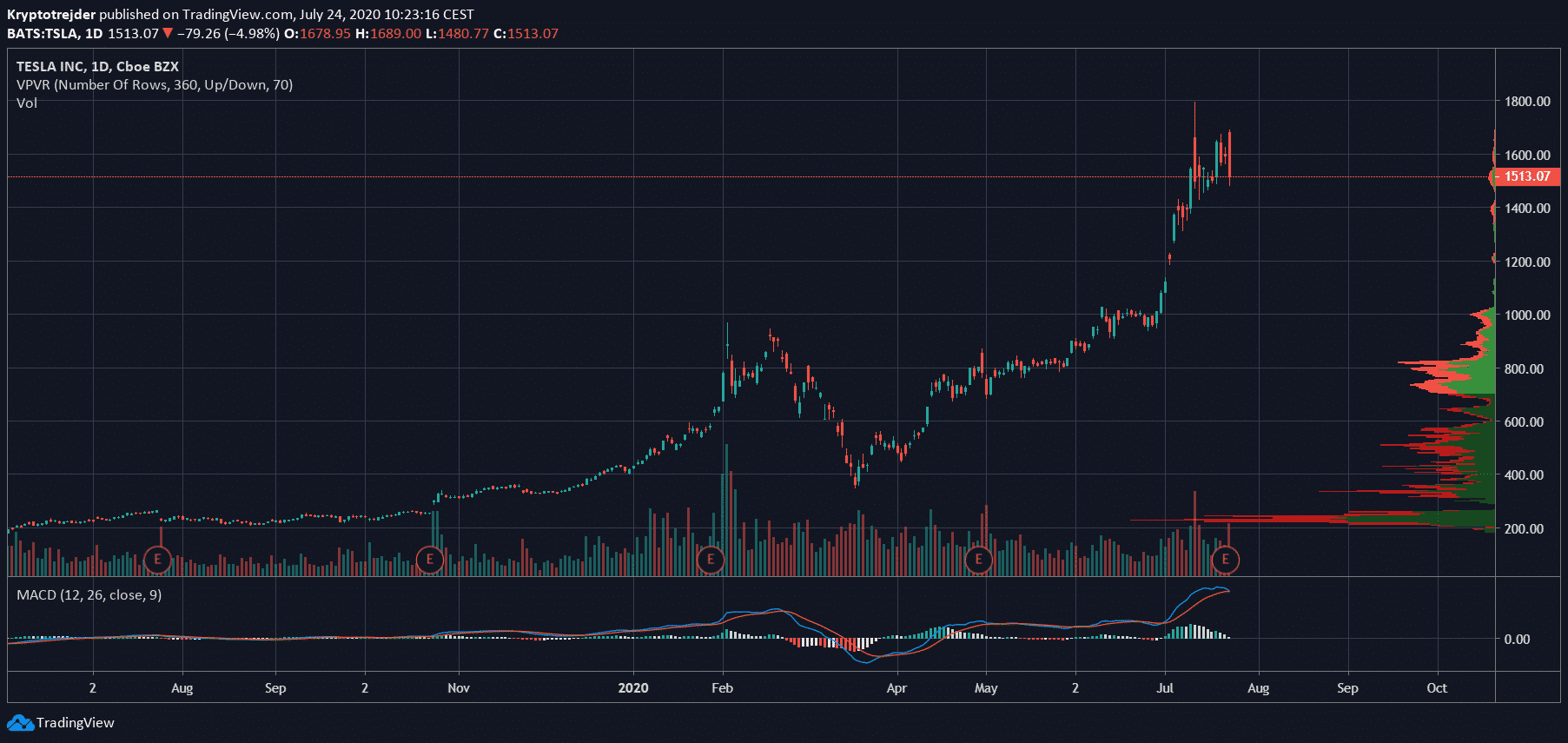Click the Kryptotrejder author name
Screen dimensions: 1568x743
(x=51, y=15)
